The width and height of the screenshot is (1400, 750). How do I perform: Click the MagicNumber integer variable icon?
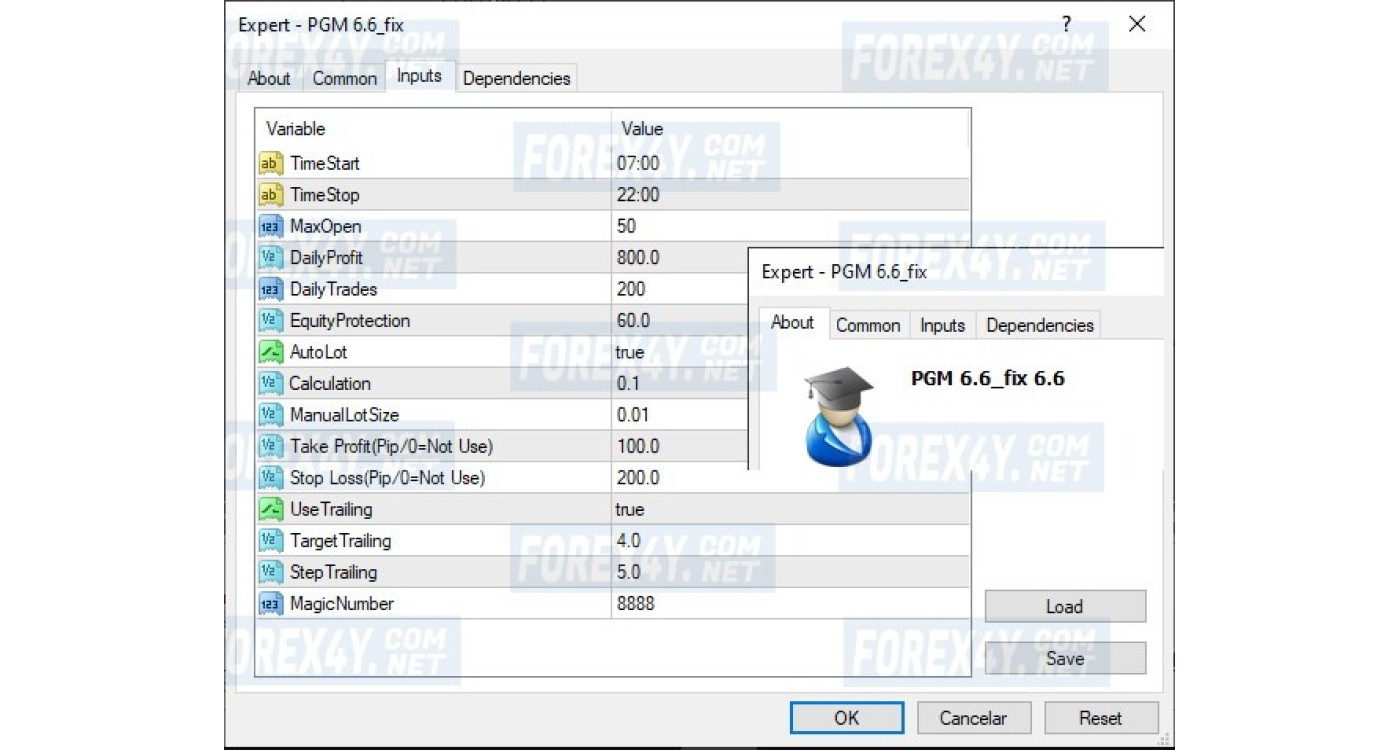pos(271,604)
